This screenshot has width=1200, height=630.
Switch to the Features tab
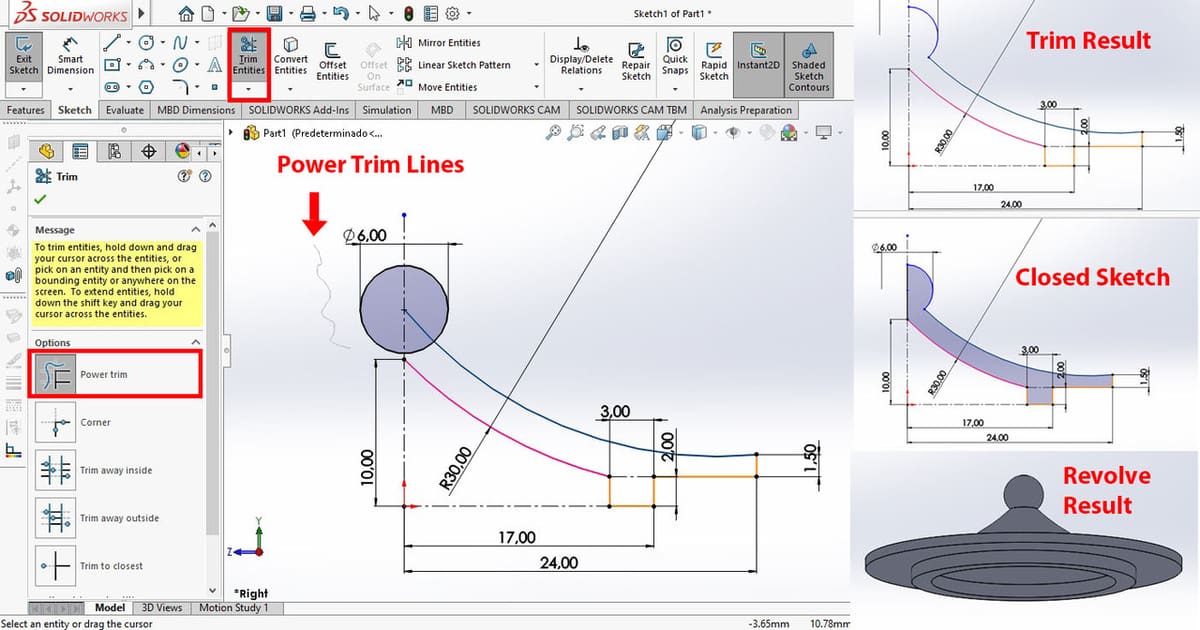[26, 110]
